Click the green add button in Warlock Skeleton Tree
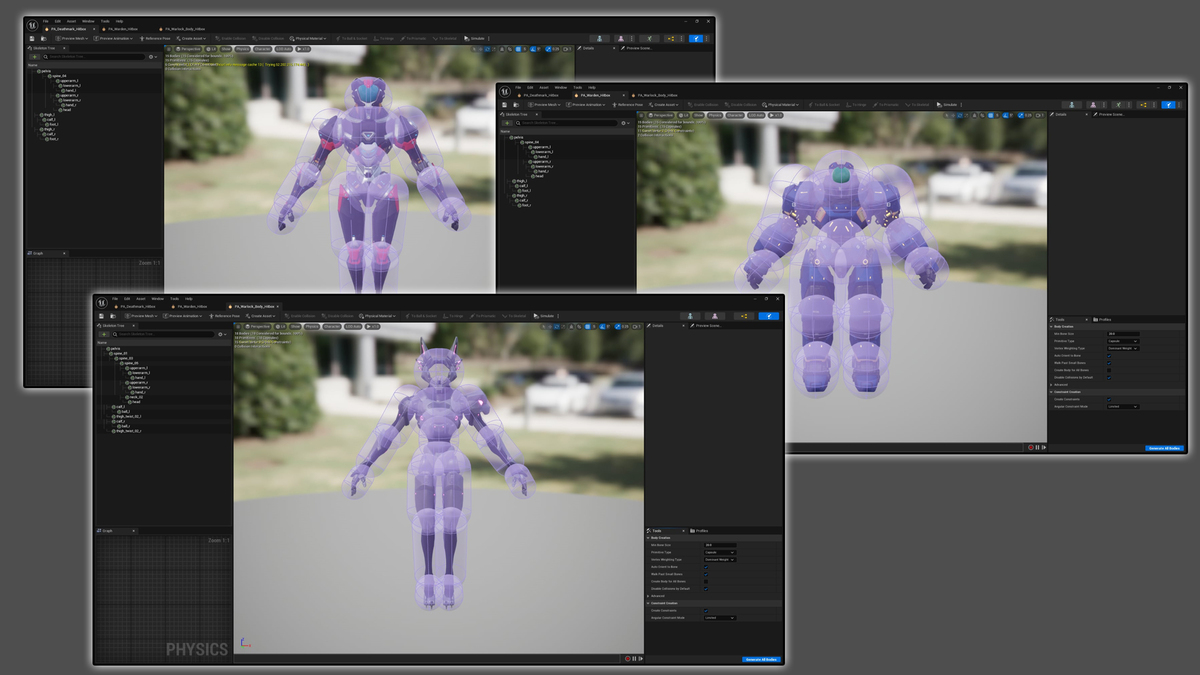Screen dimensions: 1200x675 click(x=105, y=335)
